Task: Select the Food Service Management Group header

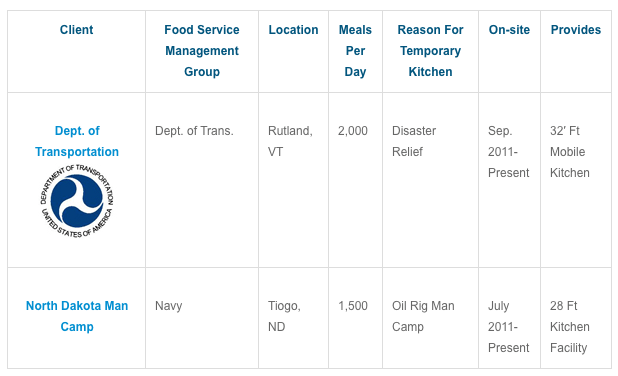Action: click(202, 51)
